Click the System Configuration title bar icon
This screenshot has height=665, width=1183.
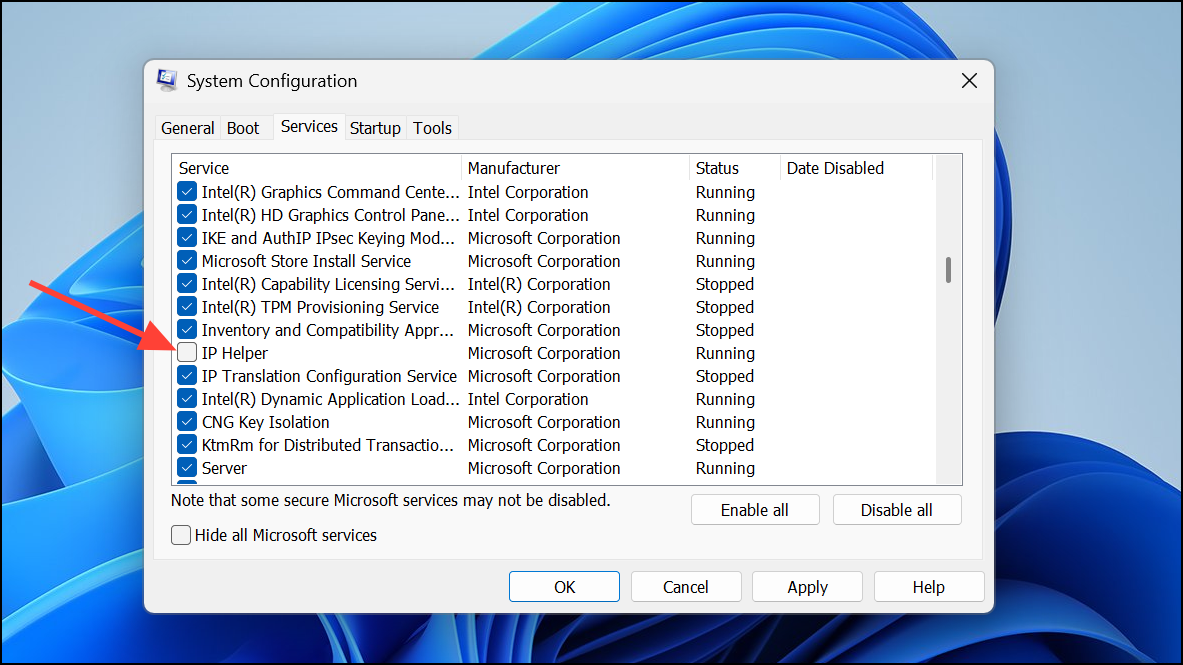[x=167, y=80]
